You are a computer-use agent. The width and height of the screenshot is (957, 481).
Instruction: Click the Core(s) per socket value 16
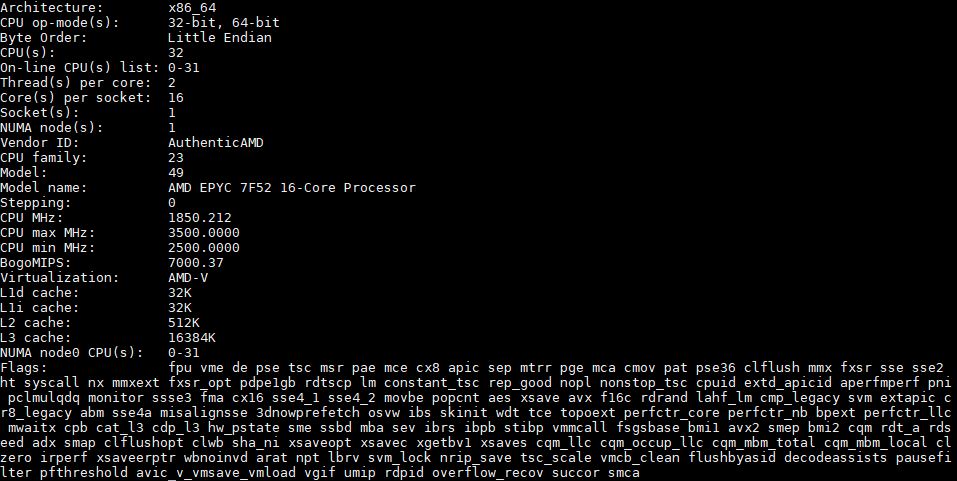176,97
